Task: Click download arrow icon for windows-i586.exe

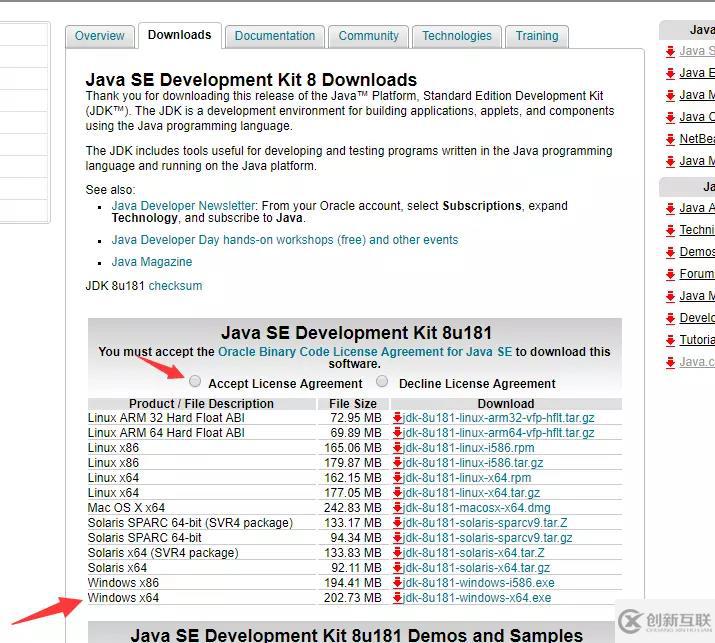Action: pos(398,583)
